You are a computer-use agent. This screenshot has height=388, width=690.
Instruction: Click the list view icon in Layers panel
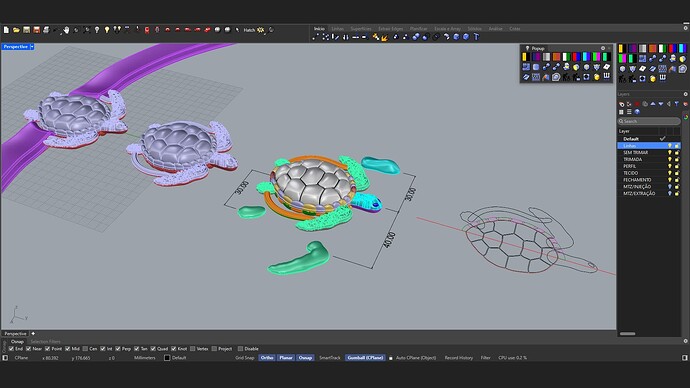click(x=629, y=112)
